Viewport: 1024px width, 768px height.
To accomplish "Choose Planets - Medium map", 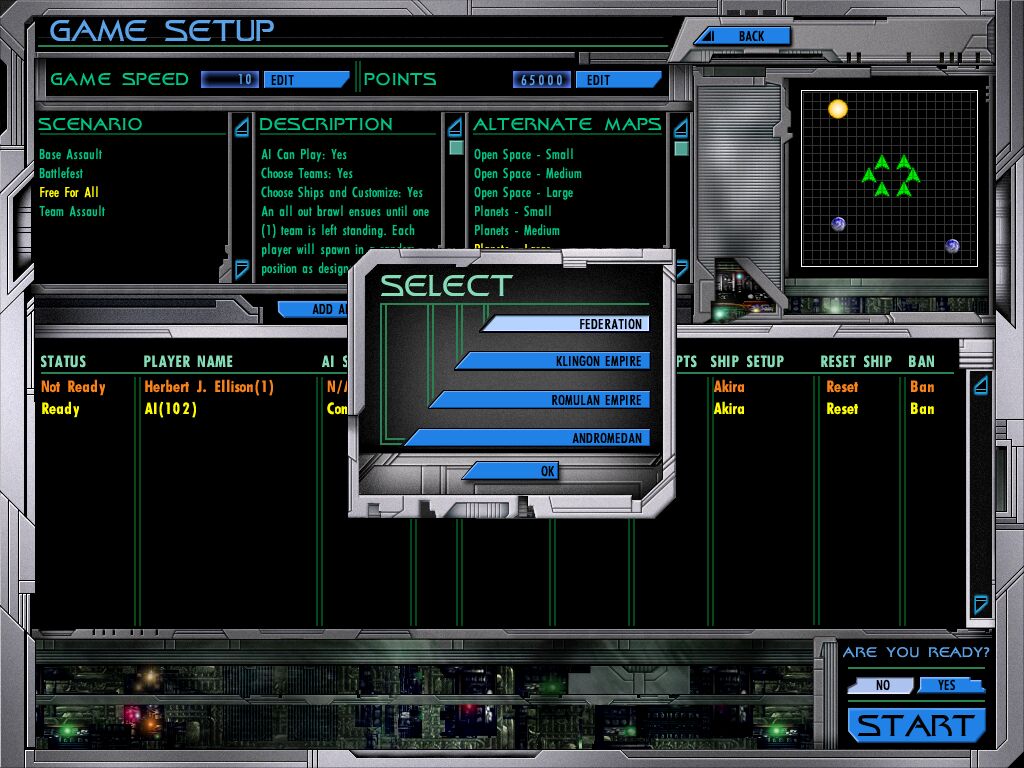I will (x=517, y=231).
